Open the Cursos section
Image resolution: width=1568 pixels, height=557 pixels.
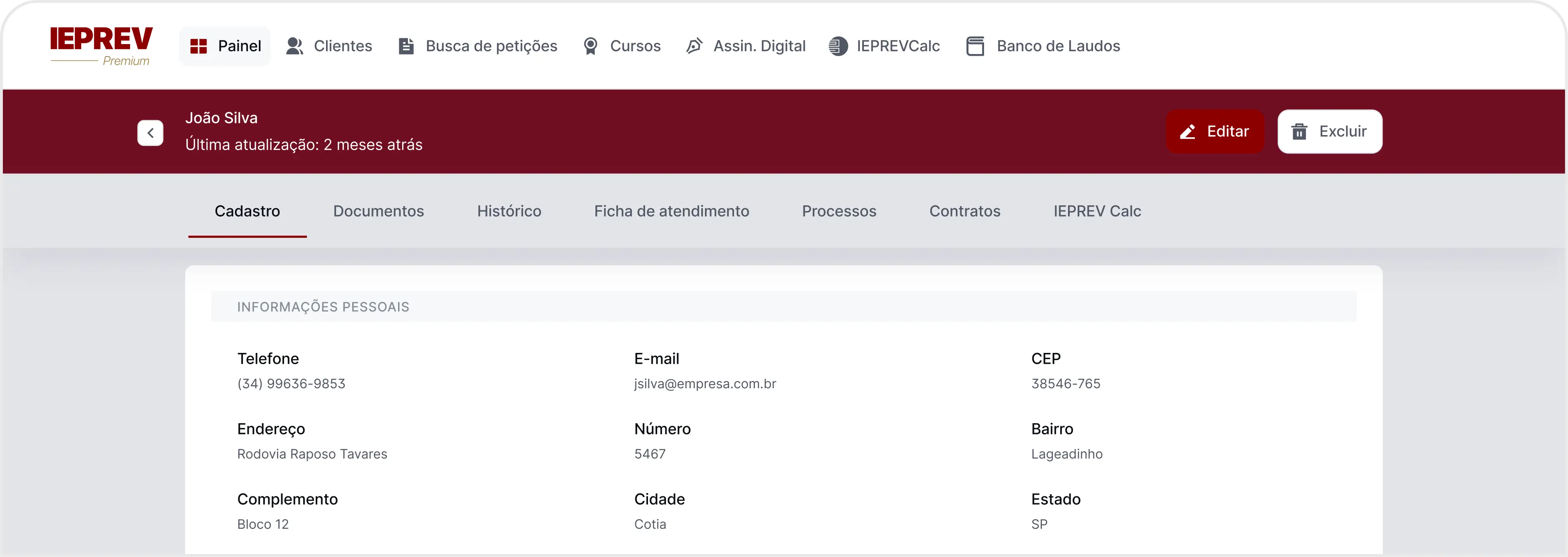coord(621,46)
